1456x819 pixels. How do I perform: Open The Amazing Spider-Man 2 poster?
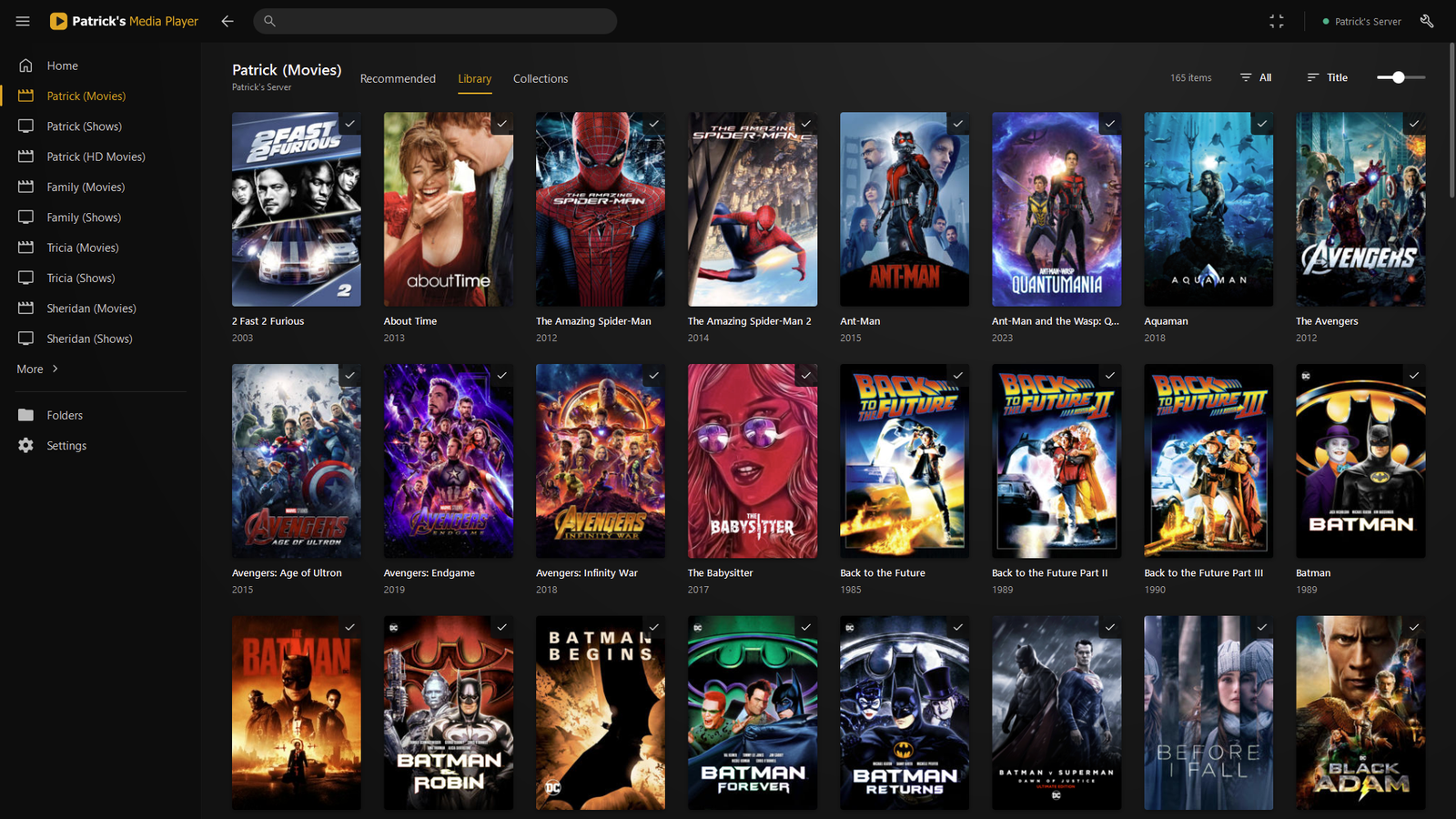coord(753,209)
